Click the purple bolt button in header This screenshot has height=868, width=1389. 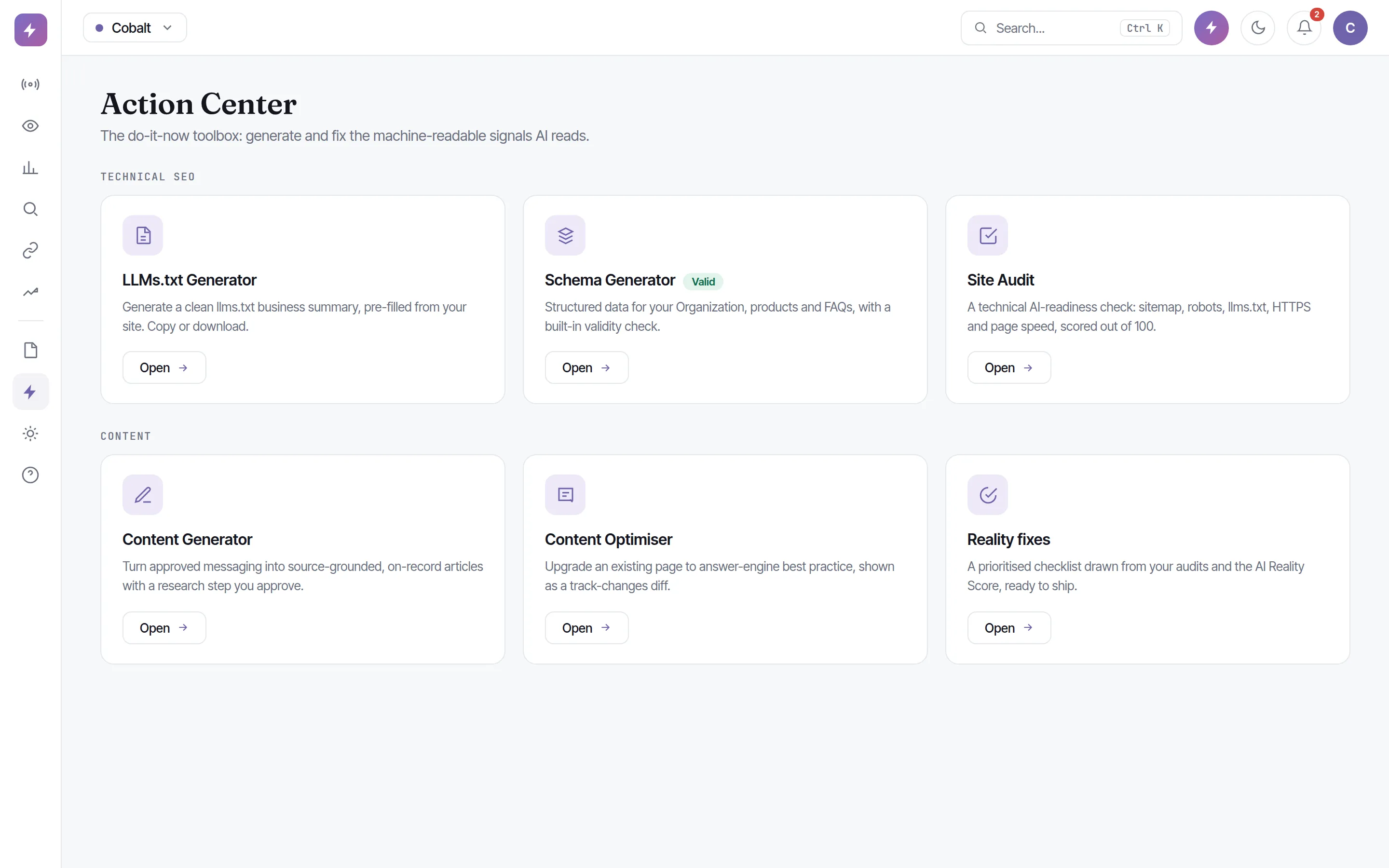coord(1211,27)
